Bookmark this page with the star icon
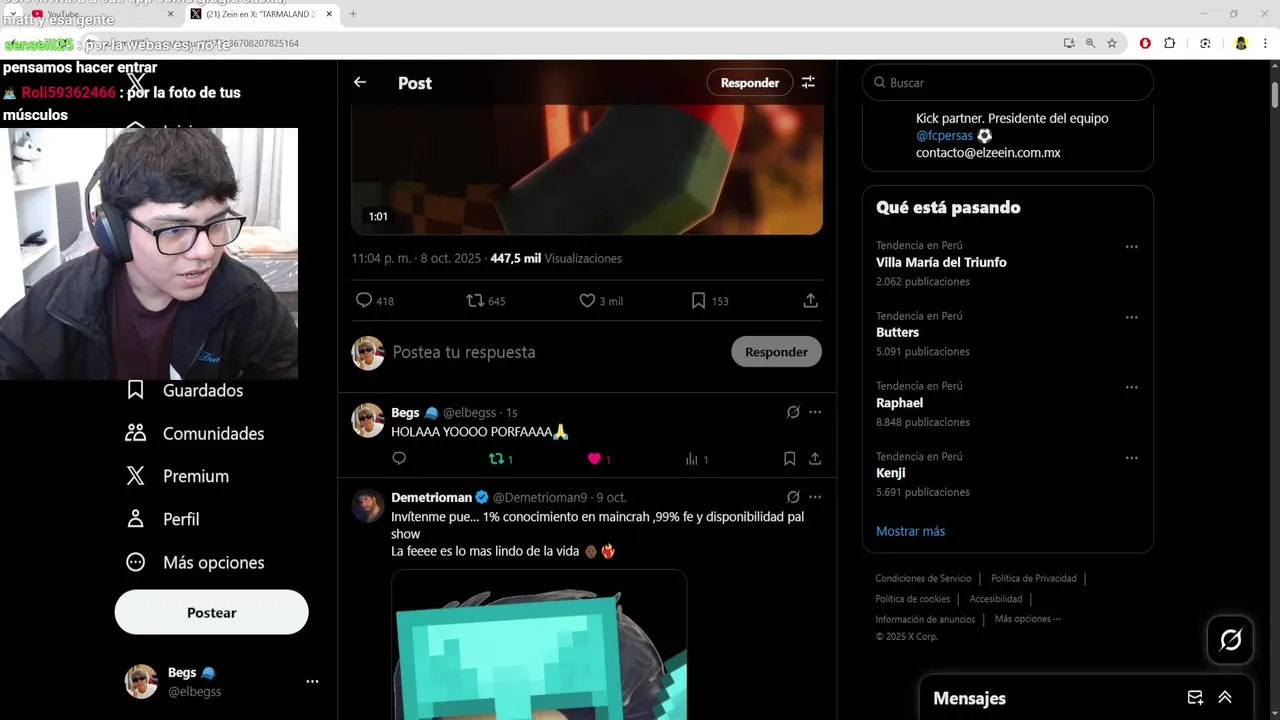The width and height of the screenshot is (1280, 720). (1112, 43)
